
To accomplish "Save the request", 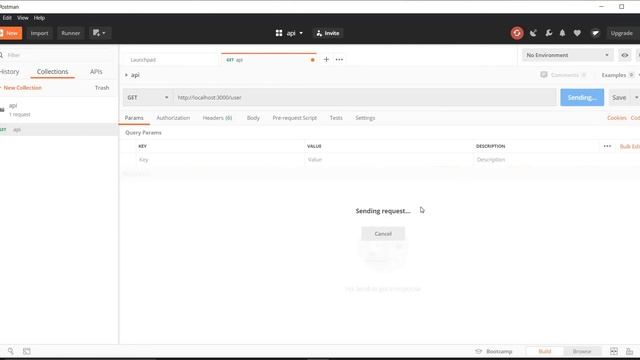I will pyautogui.click(x=619, y=98).
